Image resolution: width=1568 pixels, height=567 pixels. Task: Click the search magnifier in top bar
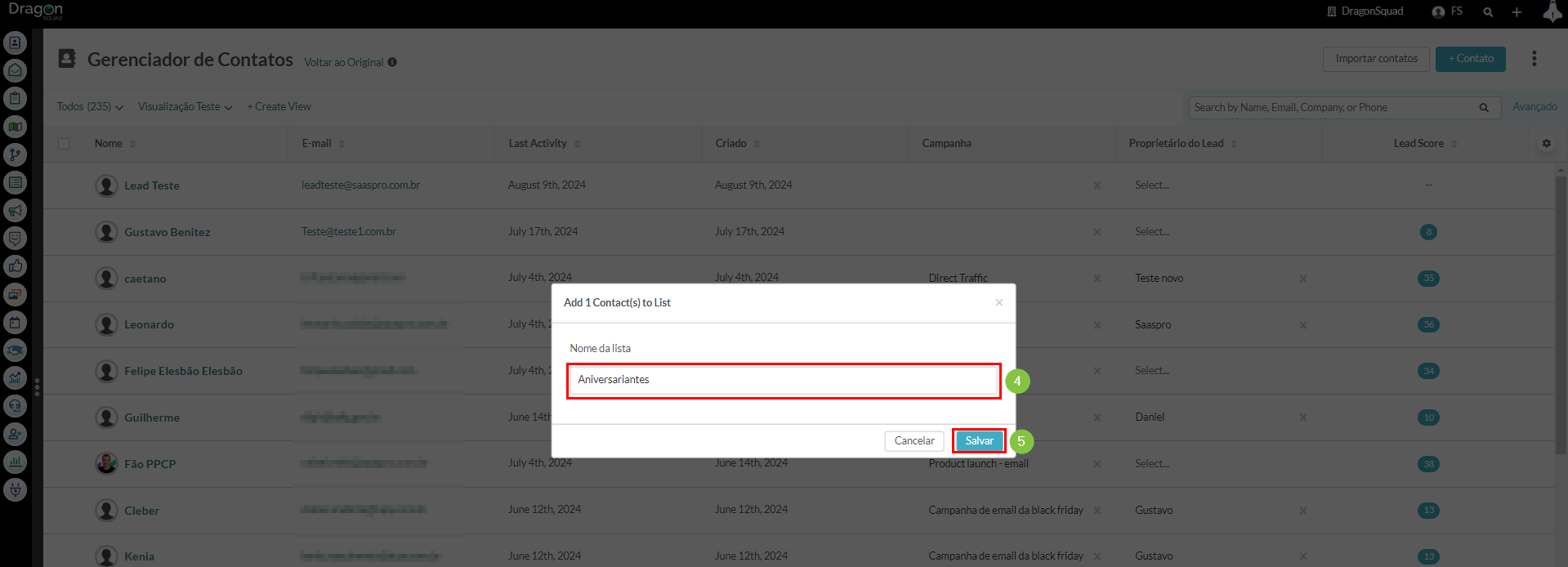[1488, 12]
